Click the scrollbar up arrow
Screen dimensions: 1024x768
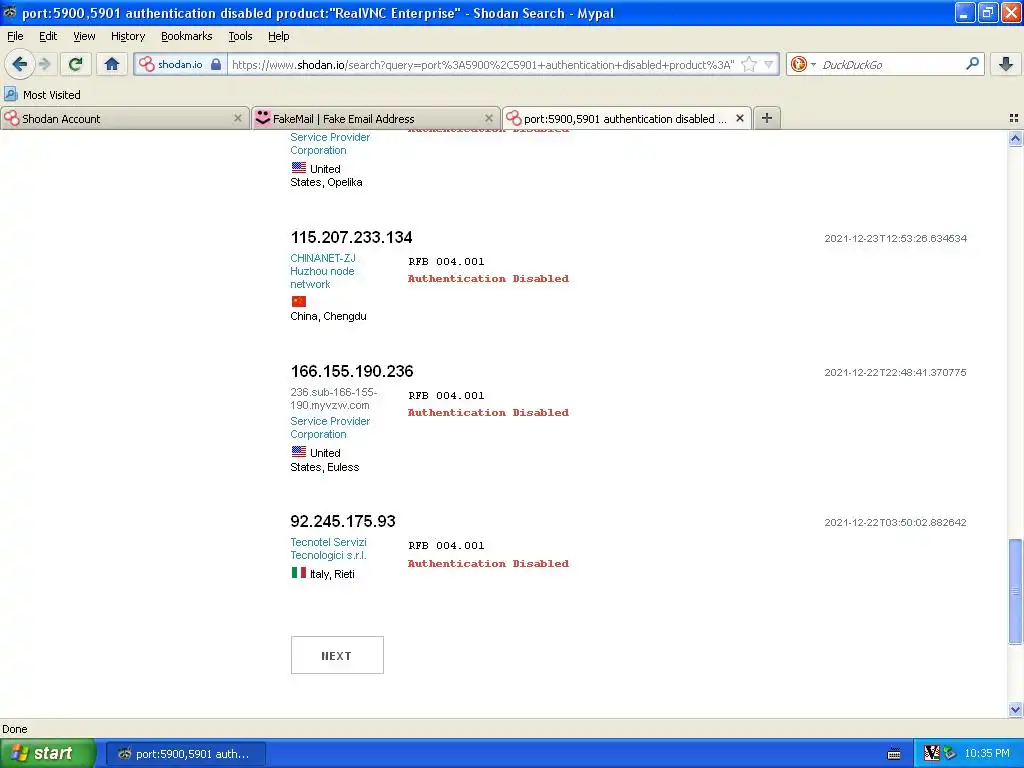[x=1015, y=138]
